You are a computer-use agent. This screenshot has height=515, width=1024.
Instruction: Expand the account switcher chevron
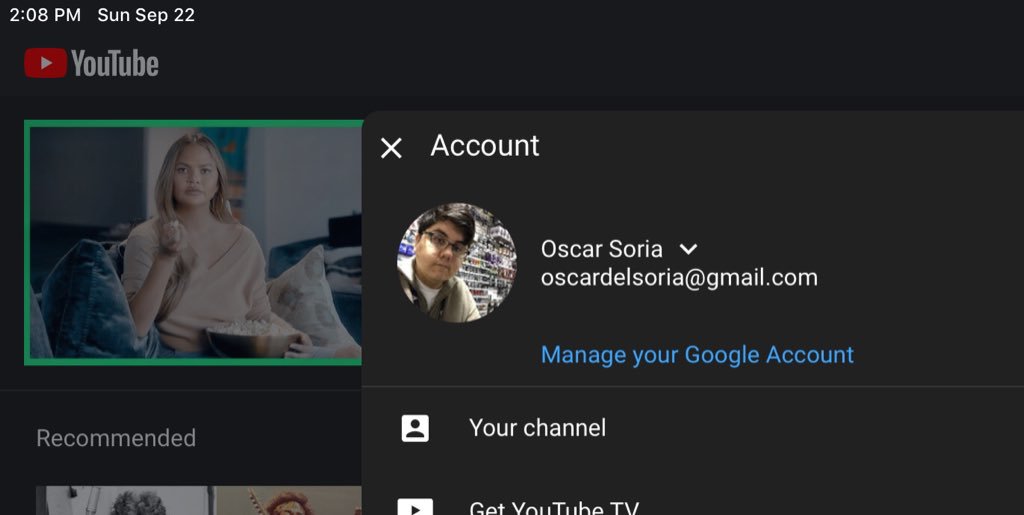pos(688,249)
